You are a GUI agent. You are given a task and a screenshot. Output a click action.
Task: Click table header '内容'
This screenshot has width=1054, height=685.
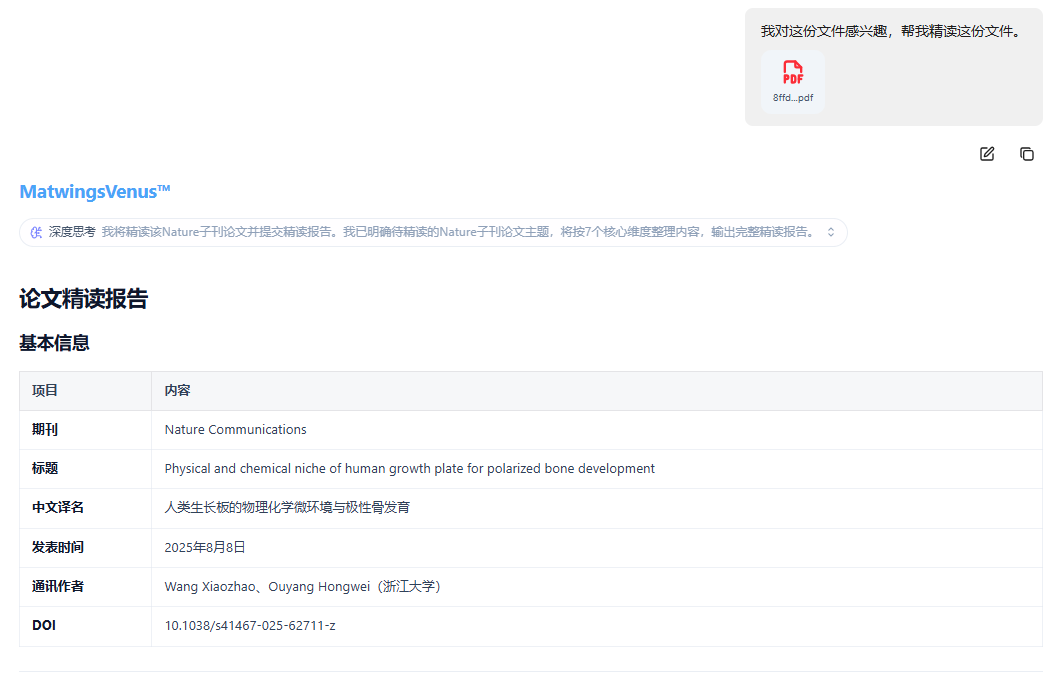click(x=177, y=391)
